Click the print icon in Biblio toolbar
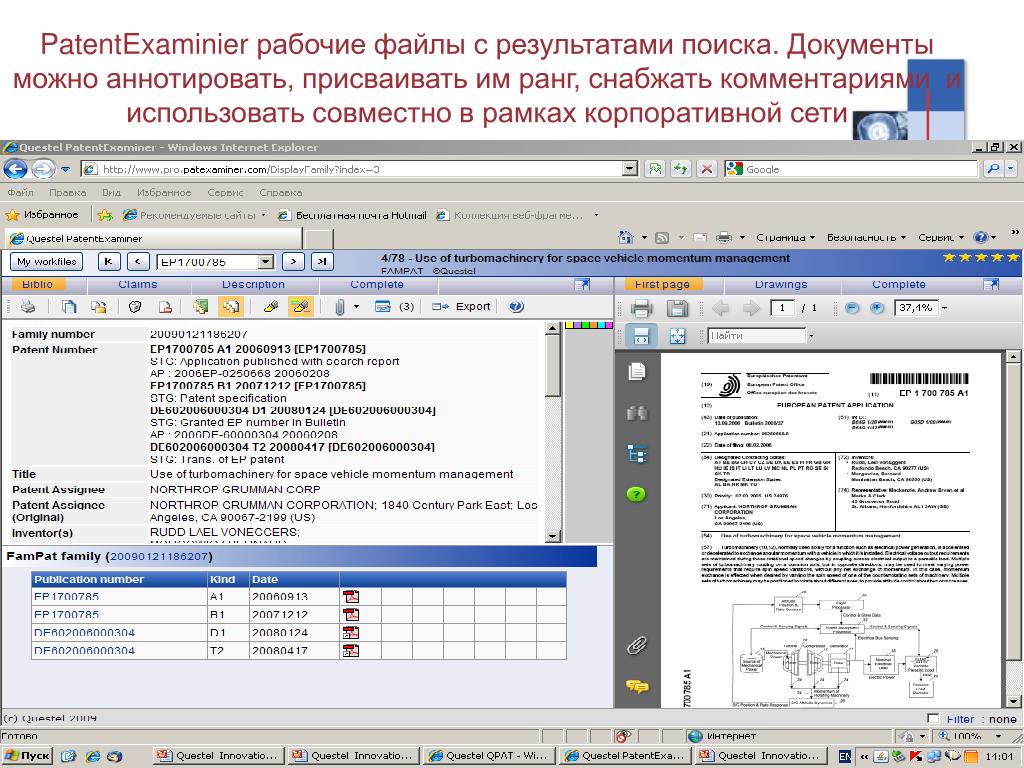The height and width of the screenshot is (768, 1024). pyautogui.click(x=28, y=306)
